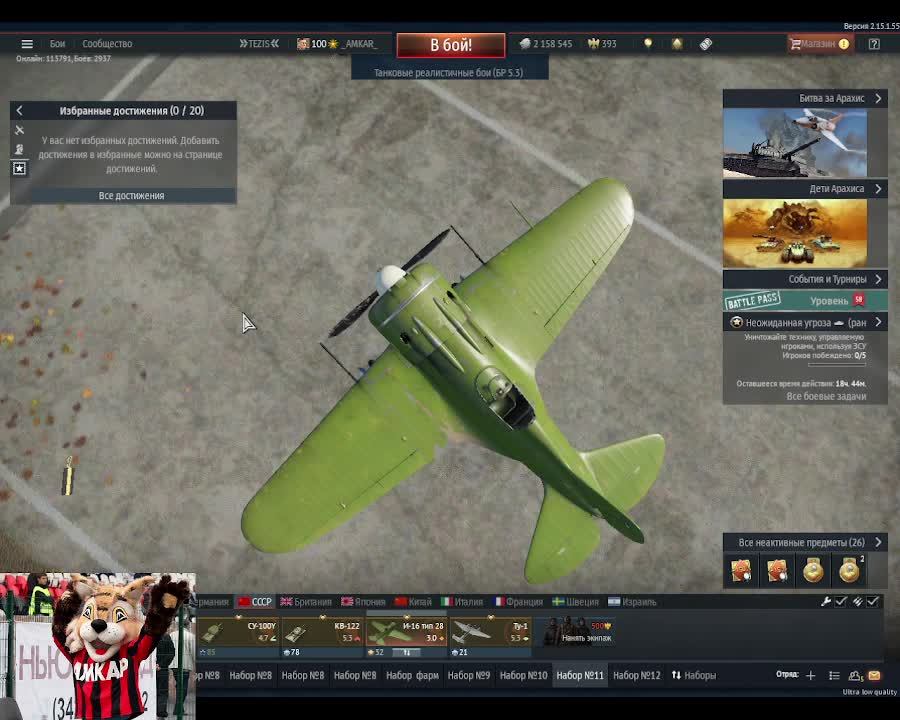Open the Сообщество menu
Screen dimensions: 900x720
pos(107,44)
